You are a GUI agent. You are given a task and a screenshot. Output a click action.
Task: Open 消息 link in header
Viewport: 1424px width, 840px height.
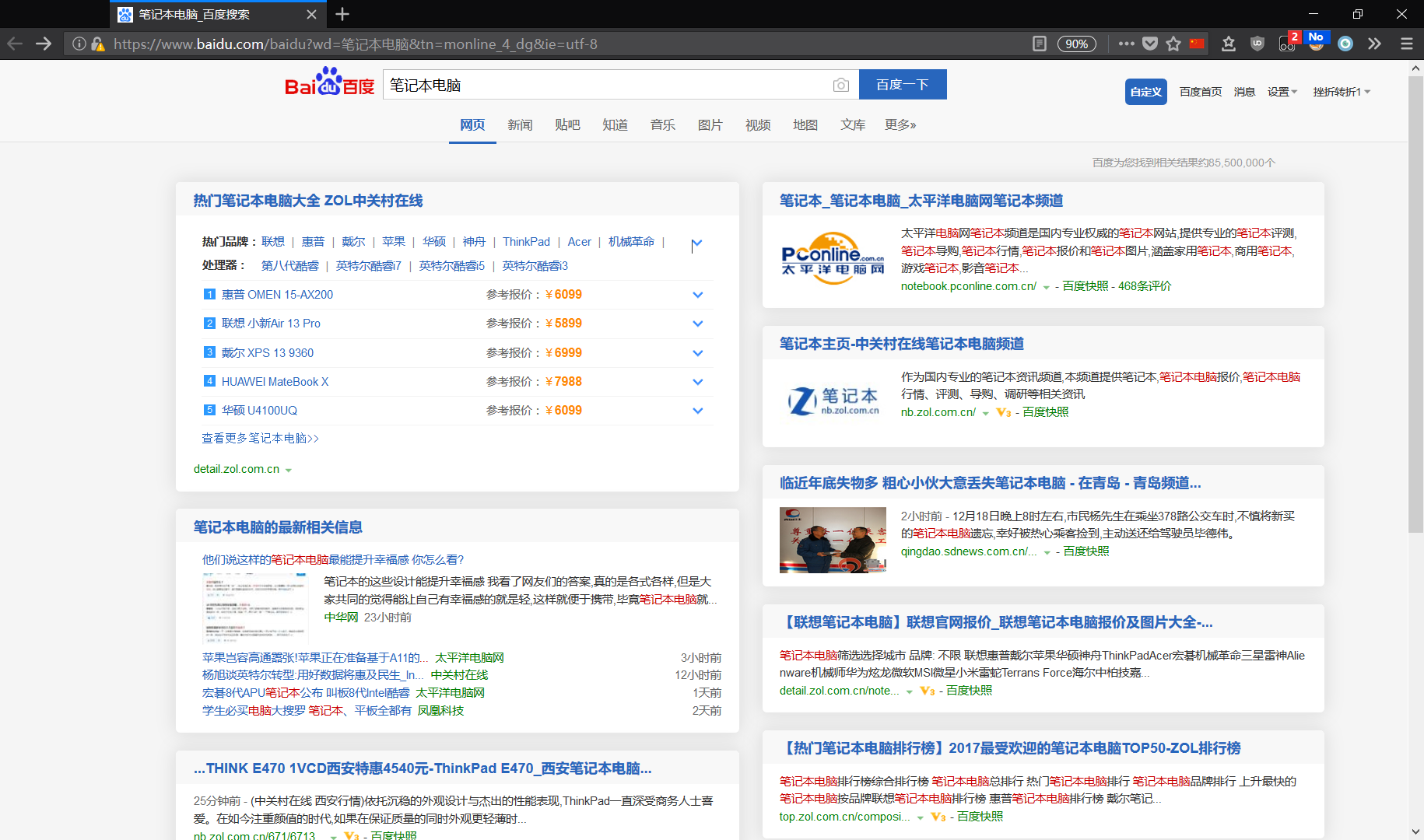coord(1244,92)
